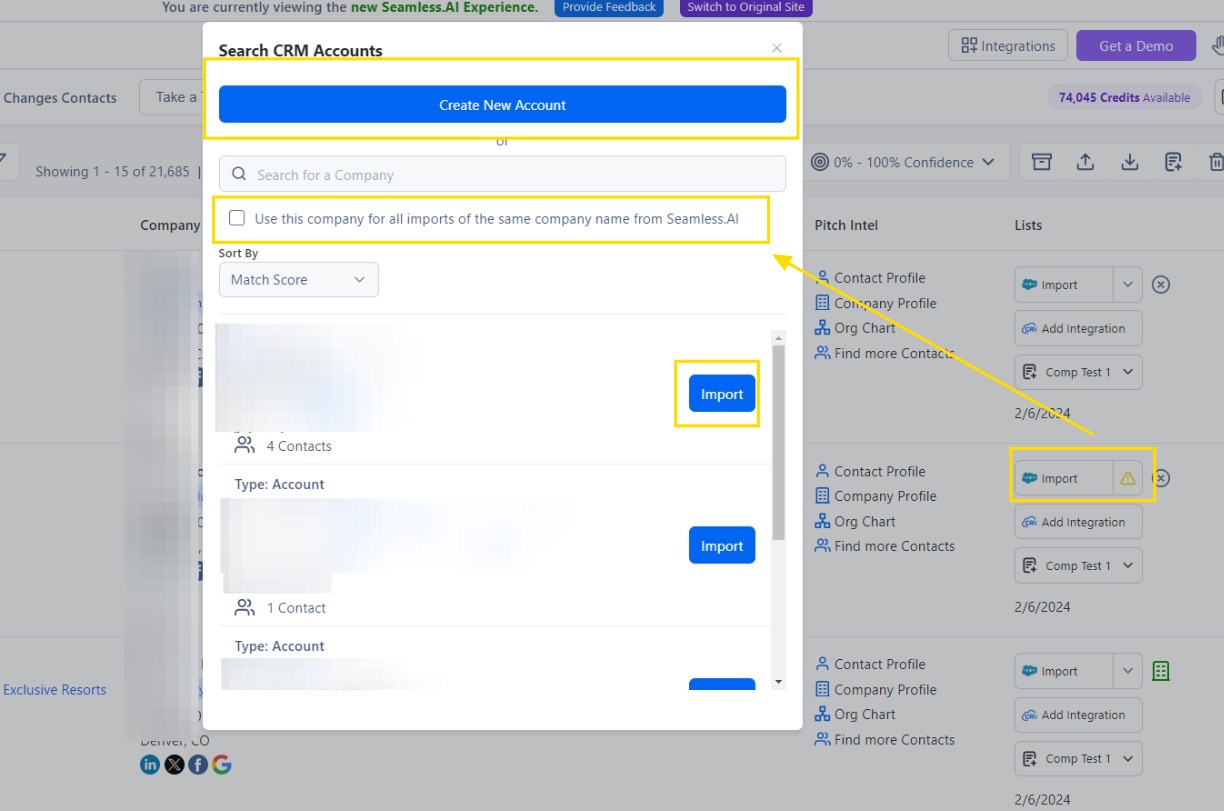Expand Import dropdown arrow in Exclusive Resorts row
Image resolution: width=1224 pixels, height=811 pixels.
coord(1128,672)
